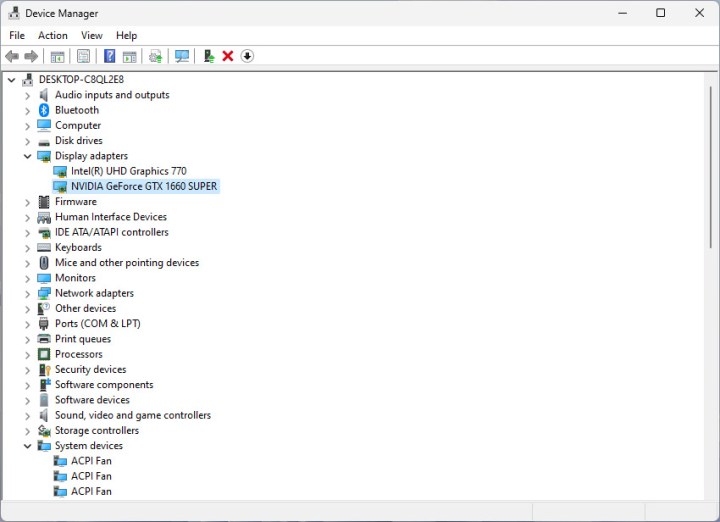Expand the Network adapters category
Screen dimensions: 720x522
click(x=28, y=293)
